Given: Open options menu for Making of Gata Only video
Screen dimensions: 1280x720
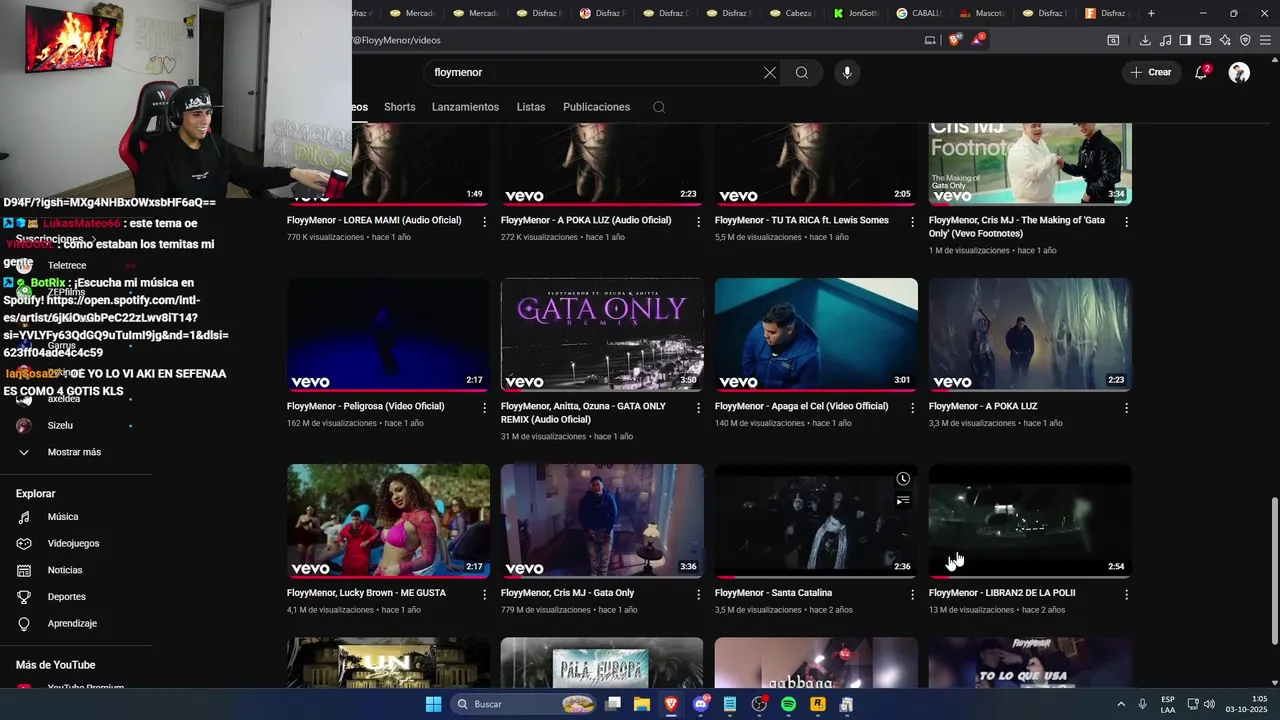Looking at the screenshot, I should pyautogui.click(x=1126, y=222).
